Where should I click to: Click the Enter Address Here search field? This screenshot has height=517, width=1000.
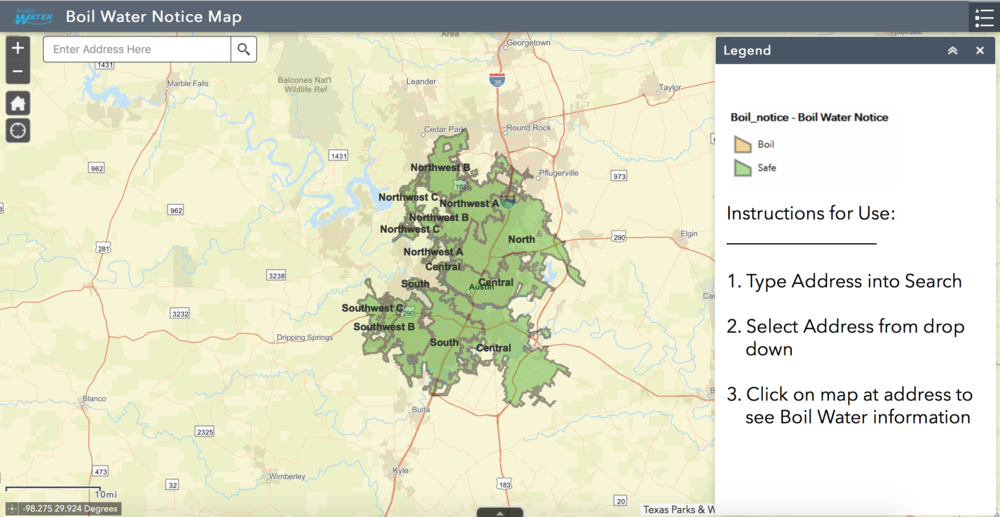coord(137,49)
